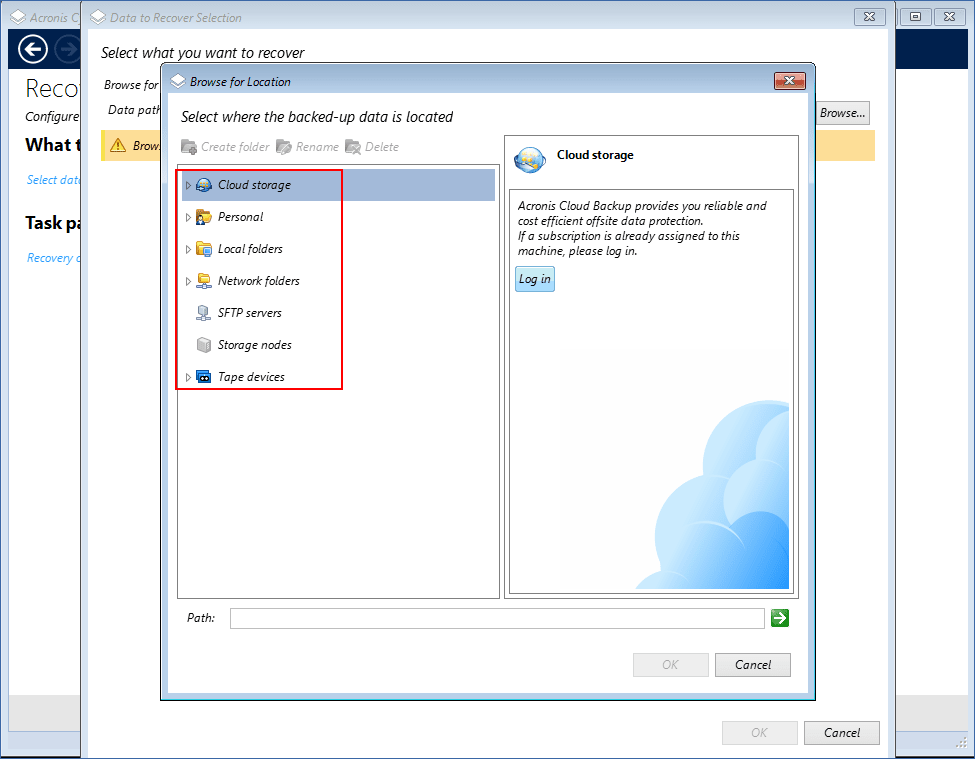Viewport: 975px width, 759px height.
Task: Select SFTP servers in the location tree
Action: 249,313
